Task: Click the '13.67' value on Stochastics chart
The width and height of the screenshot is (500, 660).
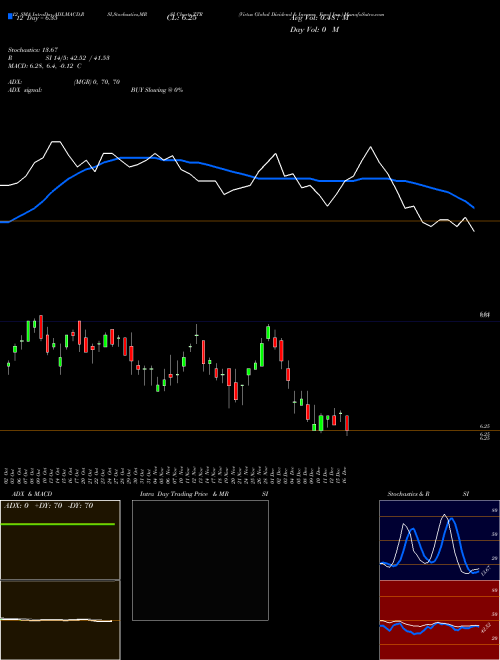Action: click(486, 571)
